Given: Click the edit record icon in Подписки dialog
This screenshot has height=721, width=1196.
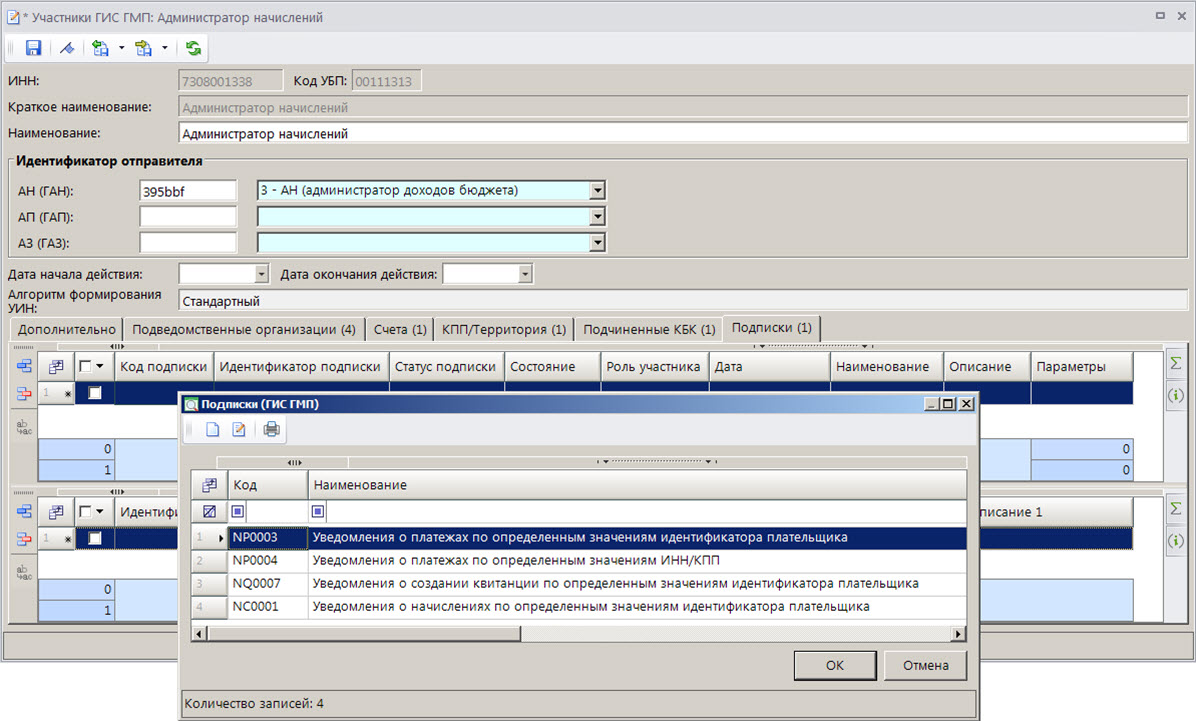Looking at the screenshot, I should point(239,430).
